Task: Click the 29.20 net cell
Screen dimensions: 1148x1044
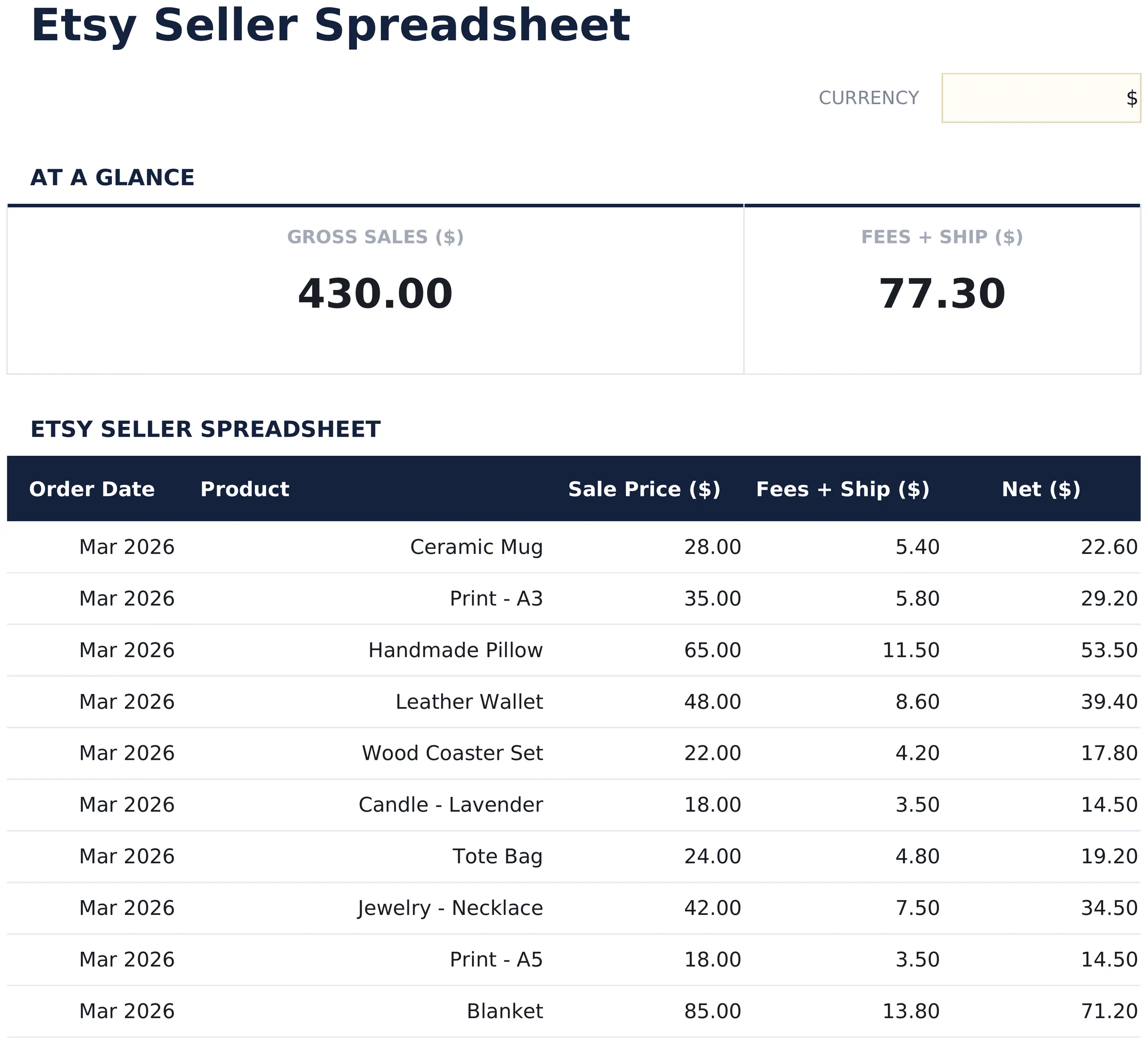Action: coord(1109,599)
